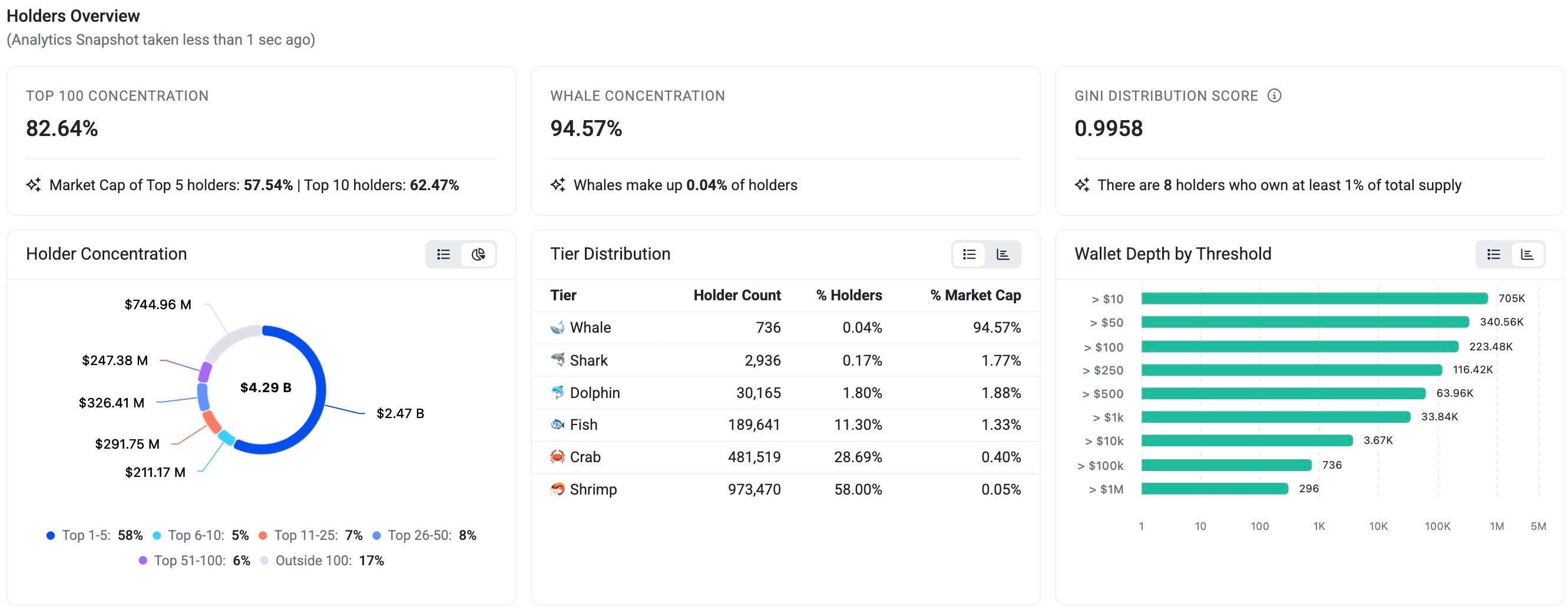Select the Shrimp tier row

point(785,489)
